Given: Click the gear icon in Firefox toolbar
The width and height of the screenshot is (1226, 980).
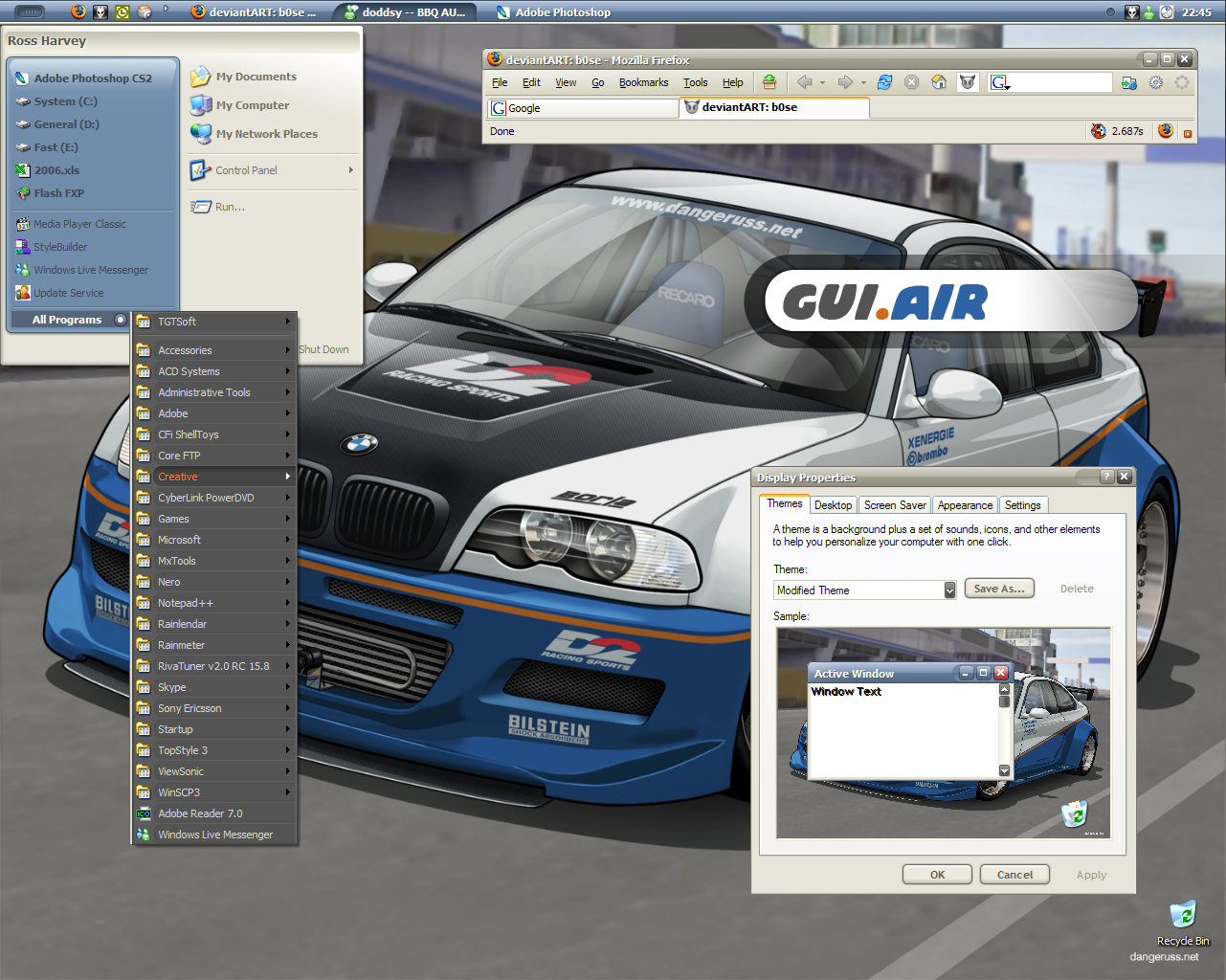Looking at the screenshot, I should [x=1156, y=82].
